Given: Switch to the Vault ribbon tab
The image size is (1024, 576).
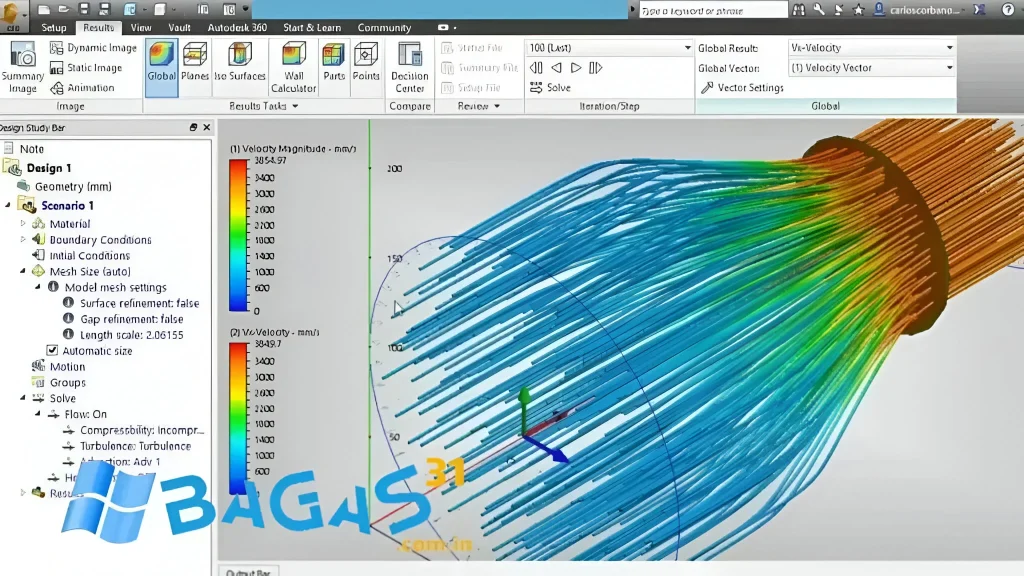Looking at the screenshot, I should pyautogui.click(x=179, y=27).
